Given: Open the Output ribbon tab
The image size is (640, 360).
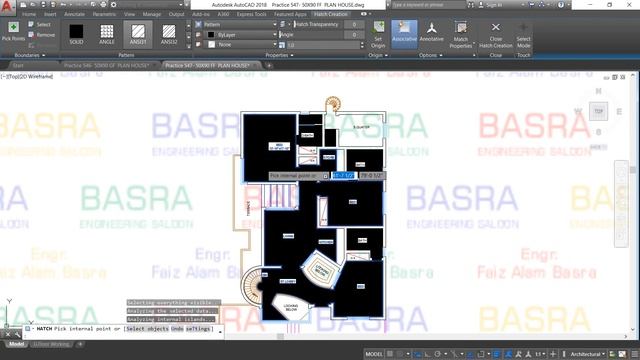Looking at the screenshot, I should point(176,14).
